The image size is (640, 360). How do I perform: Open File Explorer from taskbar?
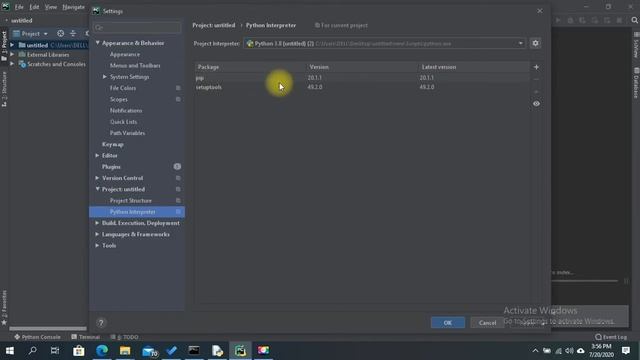125,351
